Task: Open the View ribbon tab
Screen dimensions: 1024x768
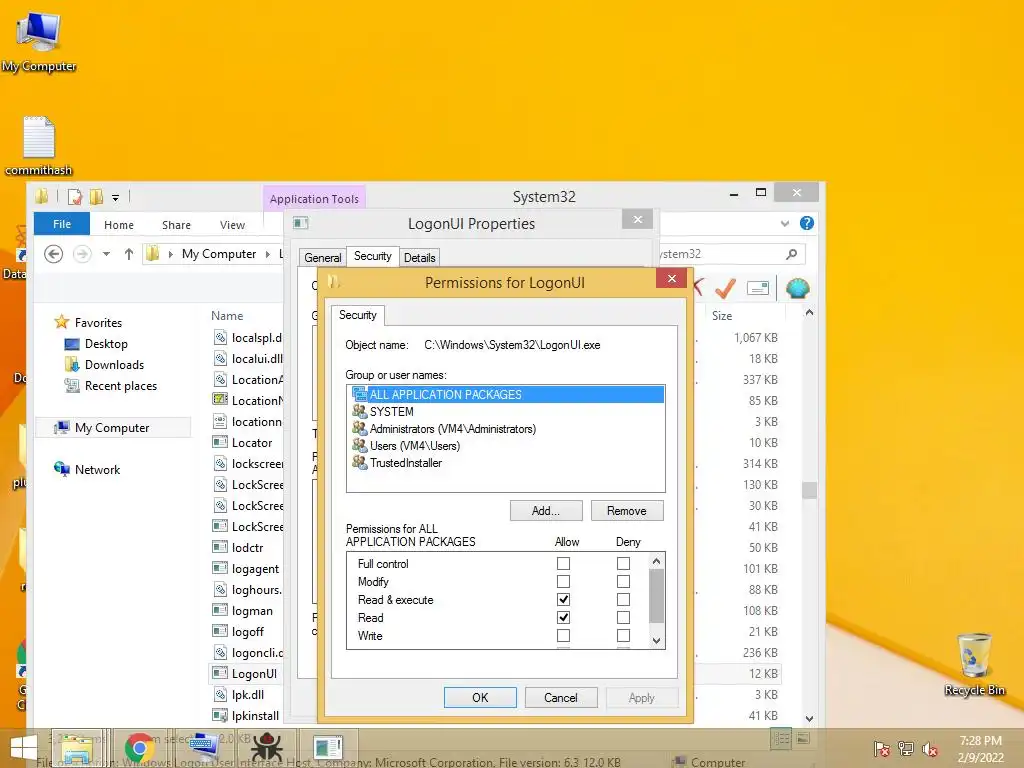Action: 232,225
